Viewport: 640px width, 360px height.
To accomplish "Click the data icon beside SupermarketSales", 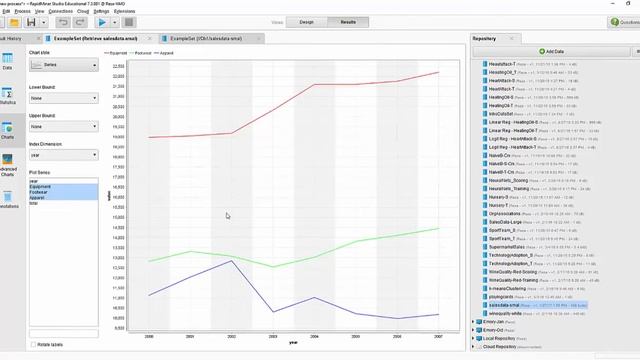I will point(485,247).
